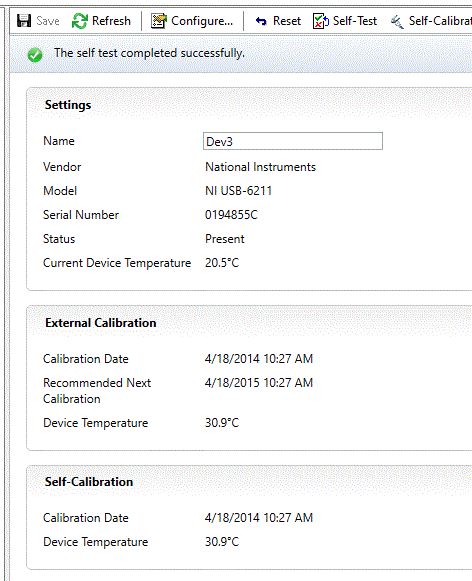Click the Refresh button label
Screen dimensions: 472x581
coord(111,21)
